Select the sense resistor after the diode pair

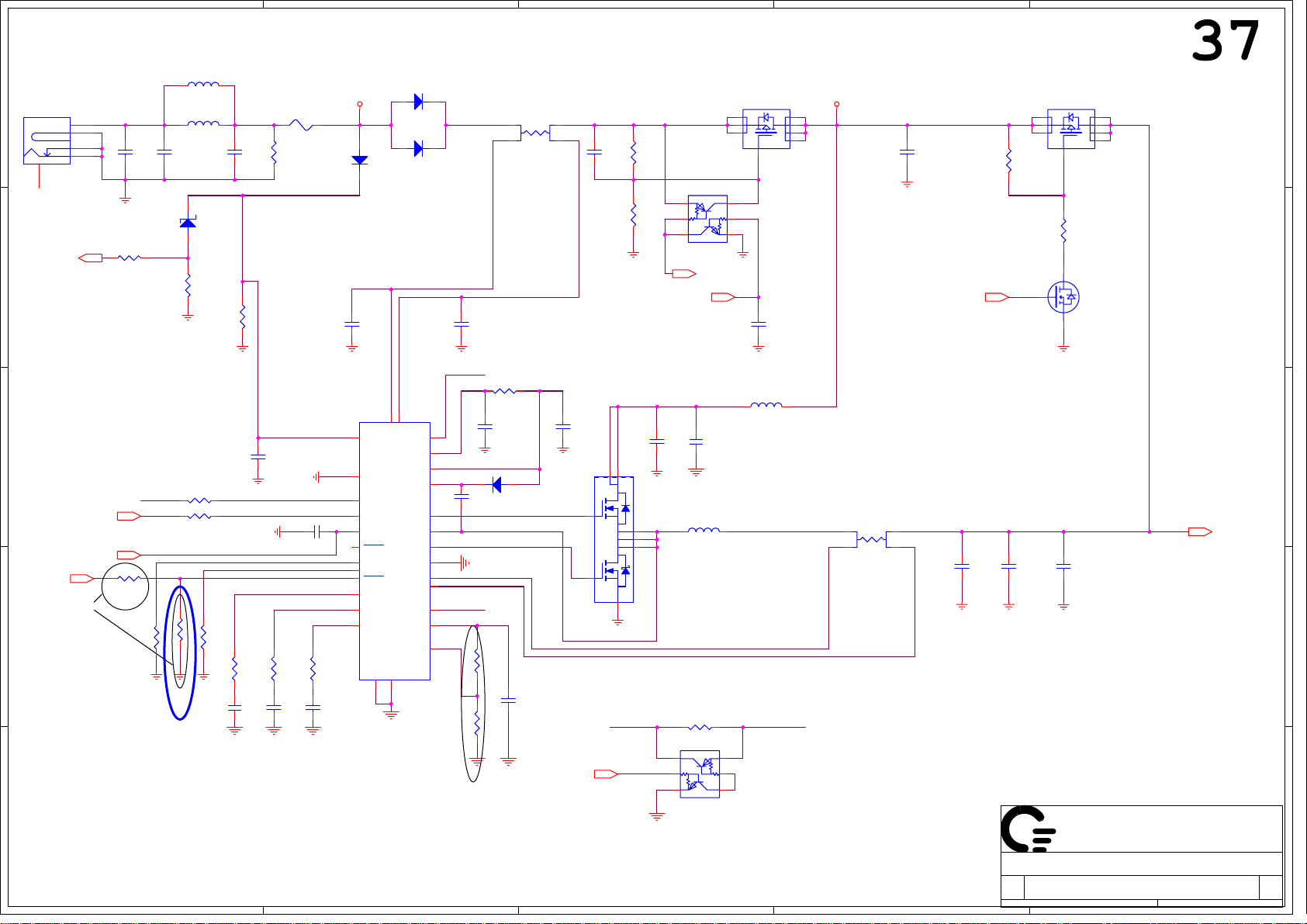tap(535, 133)
